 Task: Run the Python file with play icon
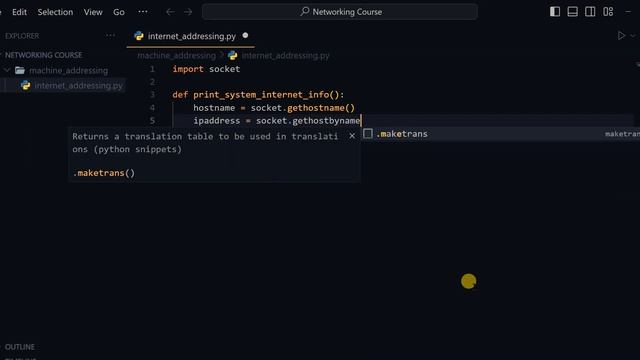tap(621, 36)
